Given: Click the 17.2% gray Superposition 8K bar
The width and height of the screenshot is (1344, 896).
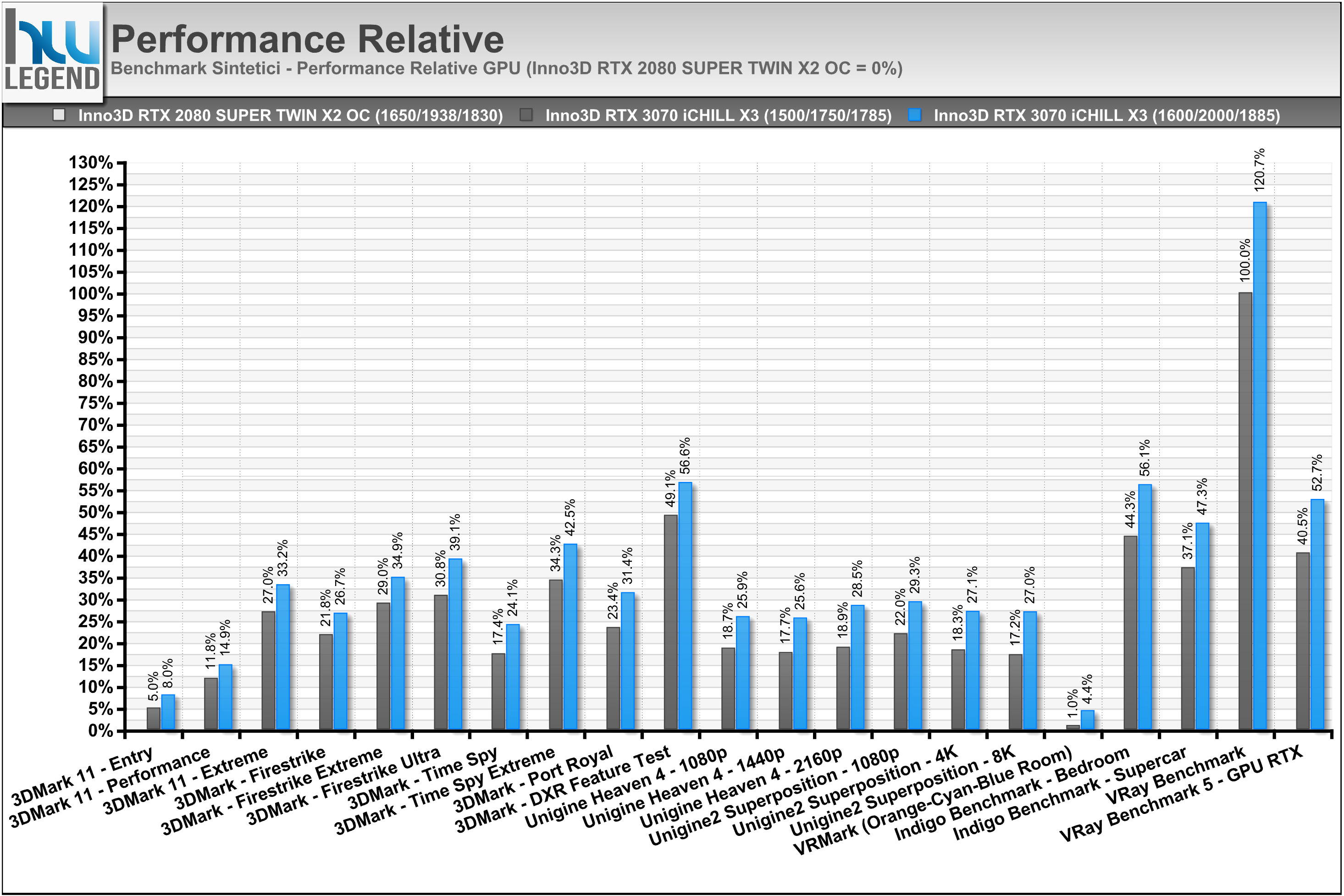Looking at the screenshot, I should pyautogui.click(x=1016, y=692).
